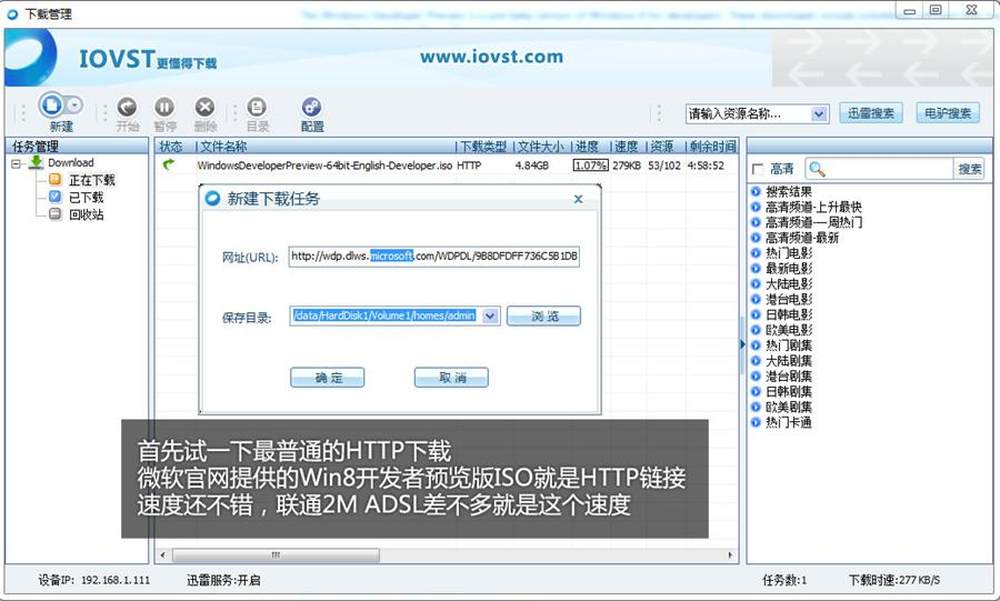Open the 热门电影 category
This screenshot has height=601, width=1000.
pos(788,253)
